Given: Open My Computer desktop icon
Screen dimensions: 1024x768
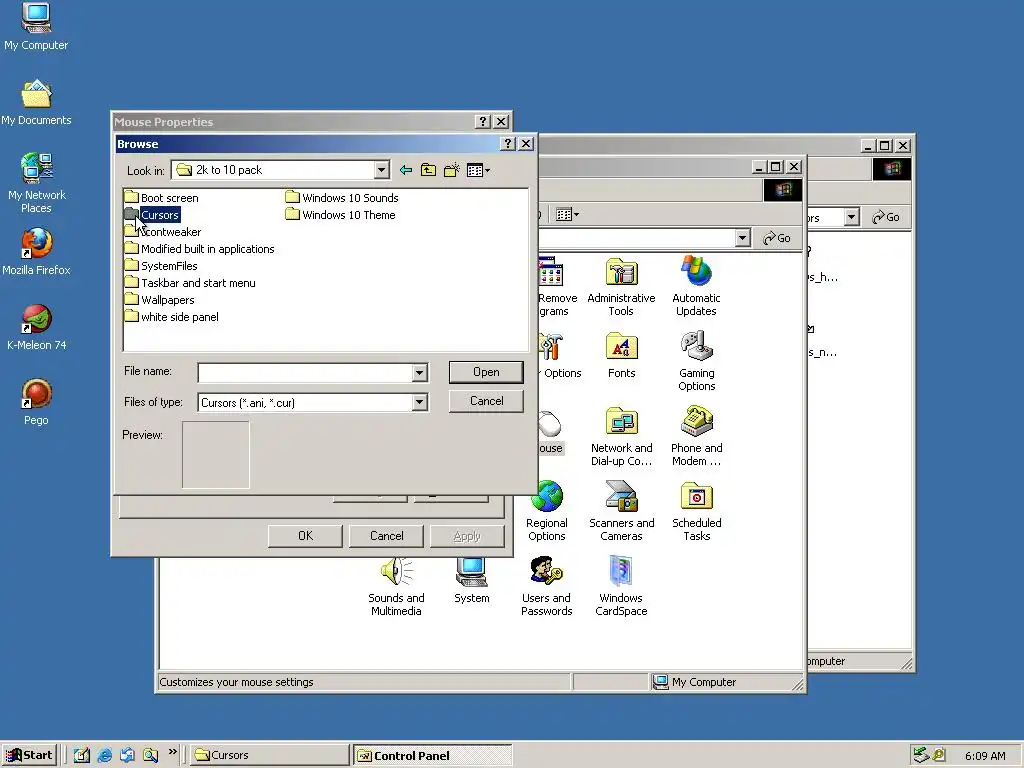Looking at the screenshot, I should click(36, 27).
